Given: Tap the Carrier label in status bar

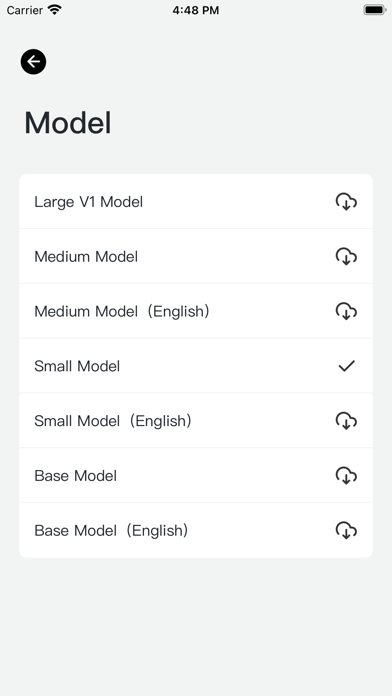Looking at the screenshot, I should (x=24, y=10).
